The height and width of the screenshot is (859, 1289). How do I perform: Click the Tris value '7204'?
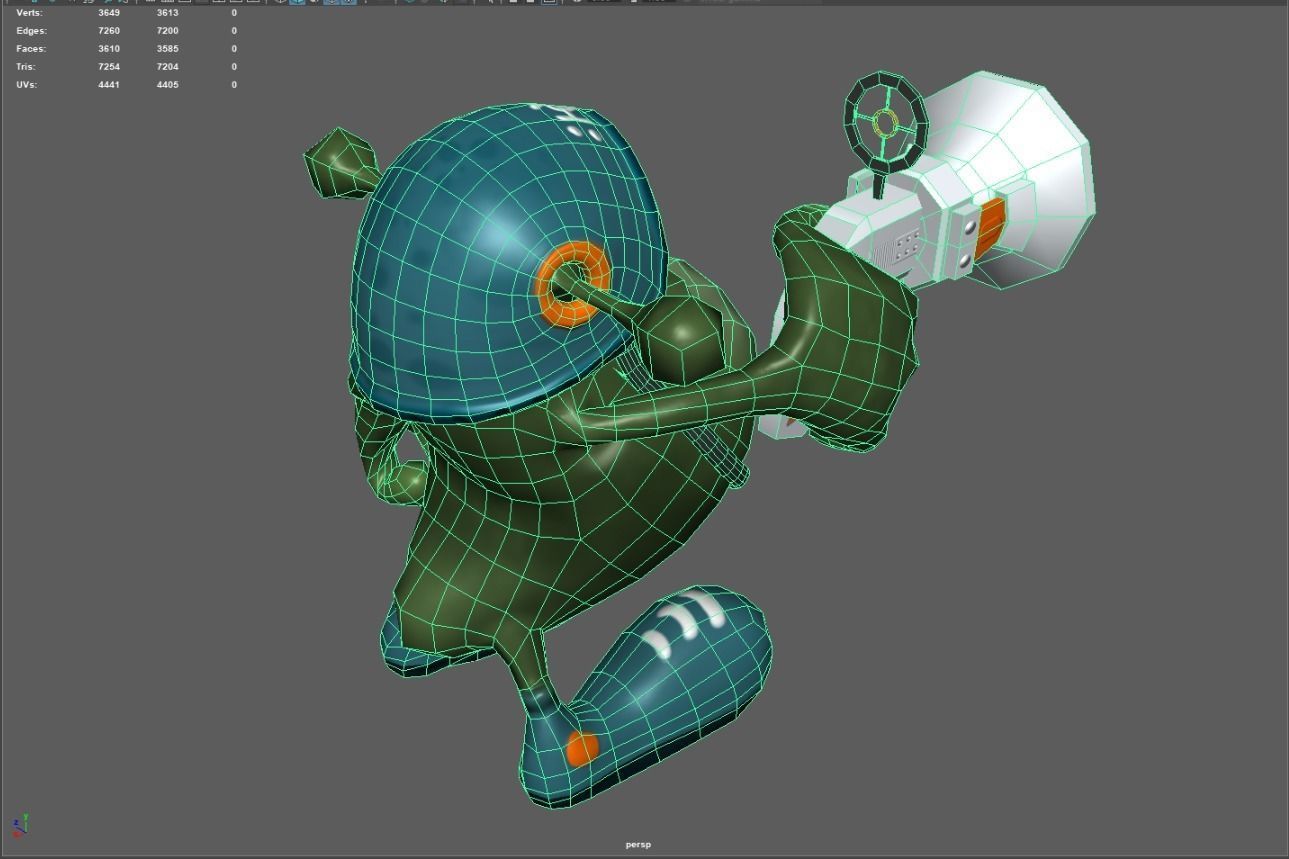click(167, 67)
